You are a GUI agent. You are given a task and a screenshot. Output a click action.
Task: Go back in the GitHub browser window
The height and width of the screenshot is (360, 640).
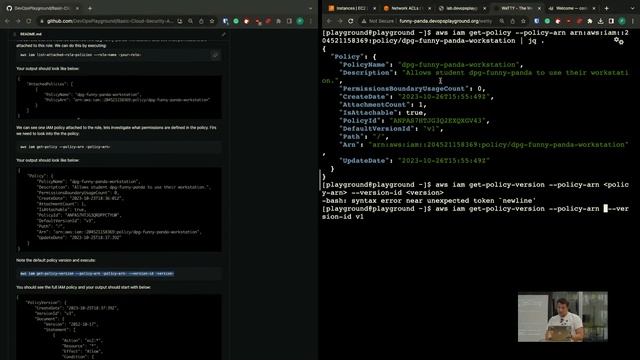tap(7, 21)
